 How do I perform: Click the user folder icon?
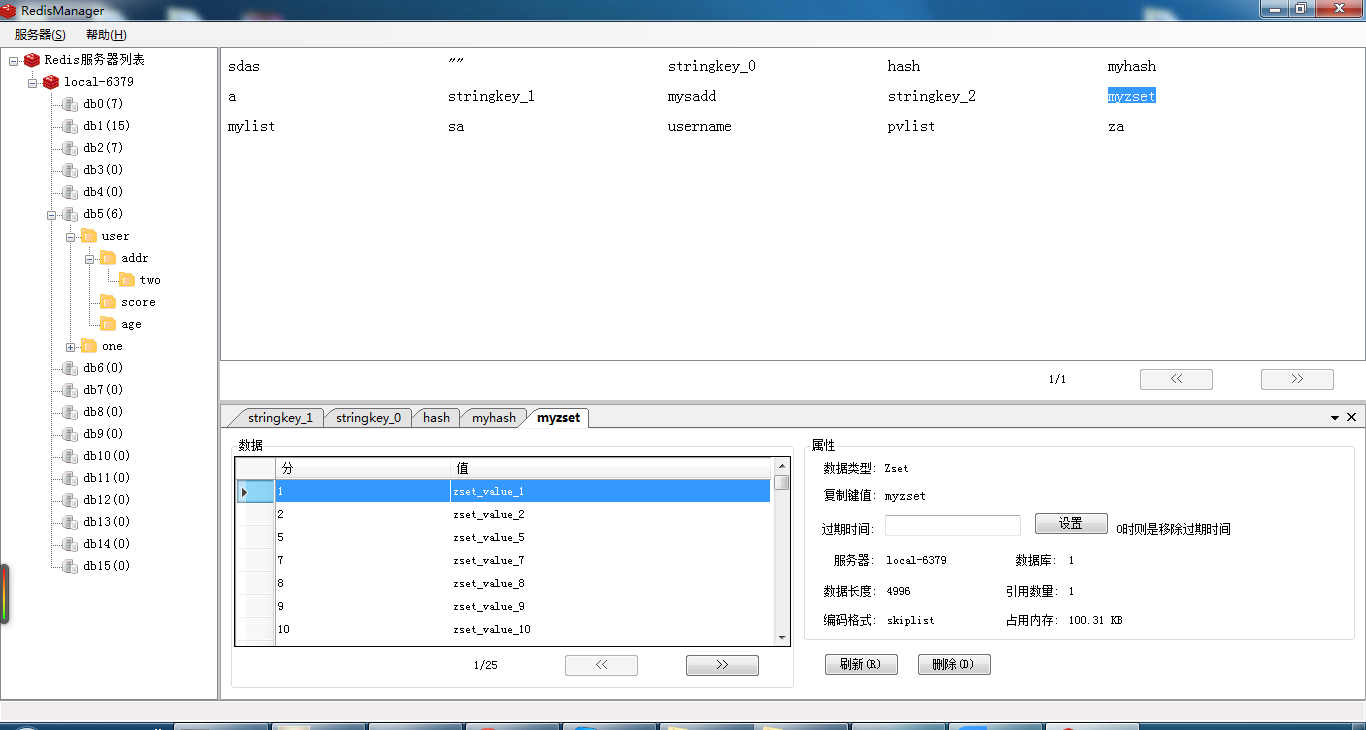[89, 236]
